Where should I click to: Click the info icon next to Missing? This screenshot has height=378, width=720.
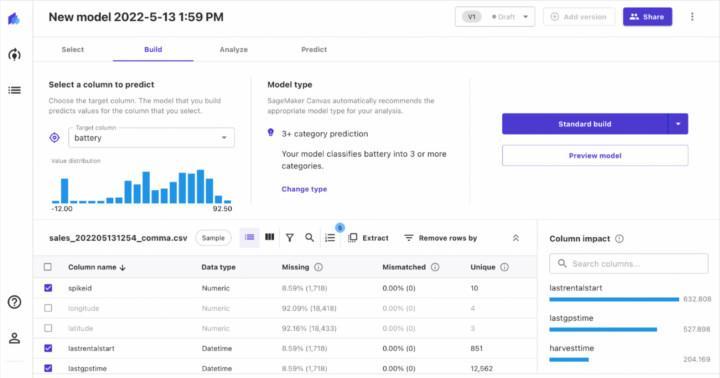pos(318,267)
